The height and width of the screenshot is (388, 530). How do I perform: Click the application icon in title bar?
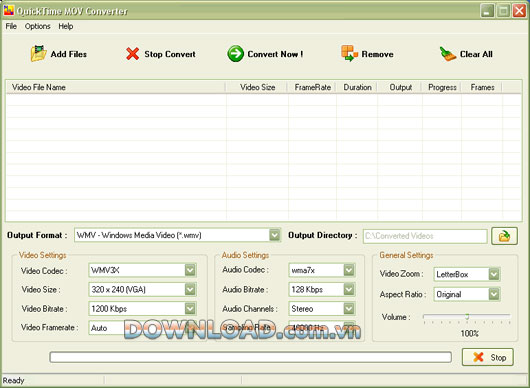point(9,10)
